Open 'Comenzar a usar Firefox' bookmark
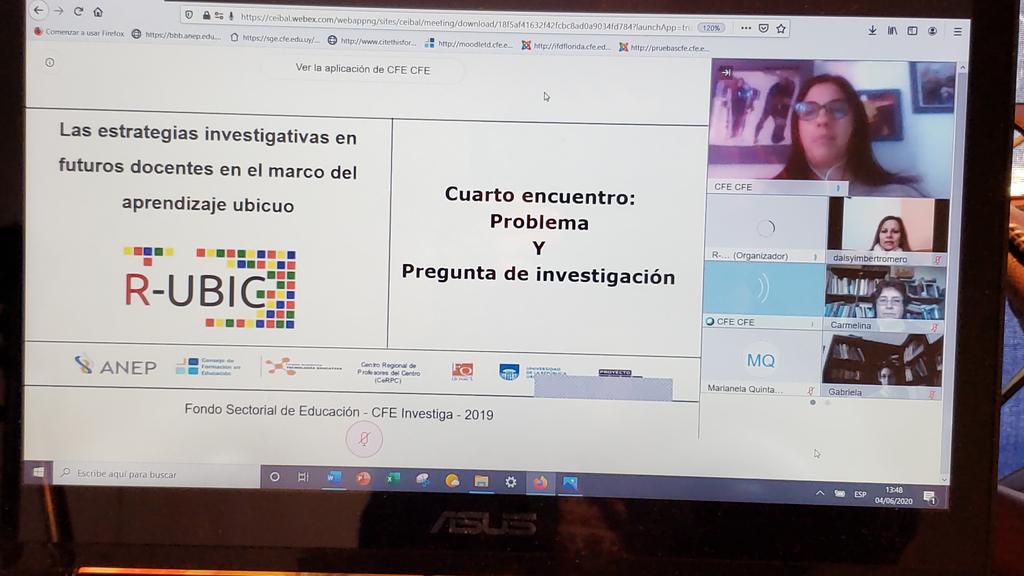Viewport: 1024px width, 576px height. pos(79,33)
